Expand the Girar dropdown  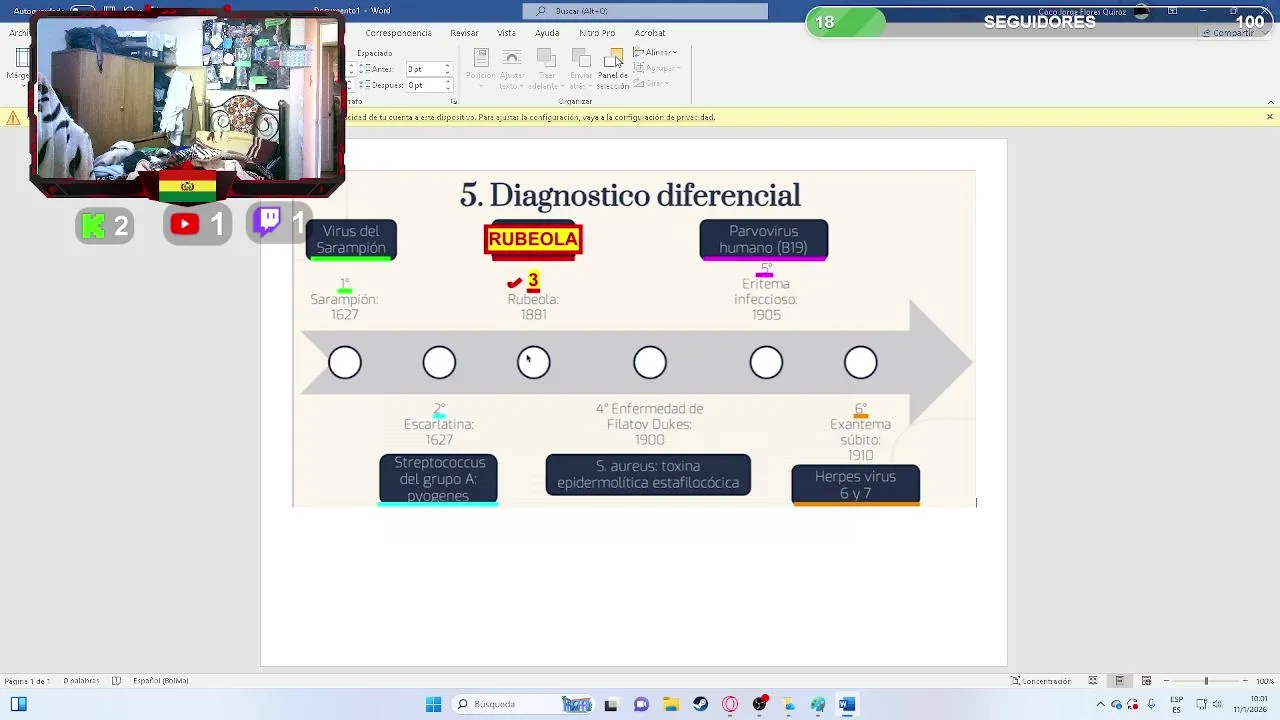coord(651,83)
